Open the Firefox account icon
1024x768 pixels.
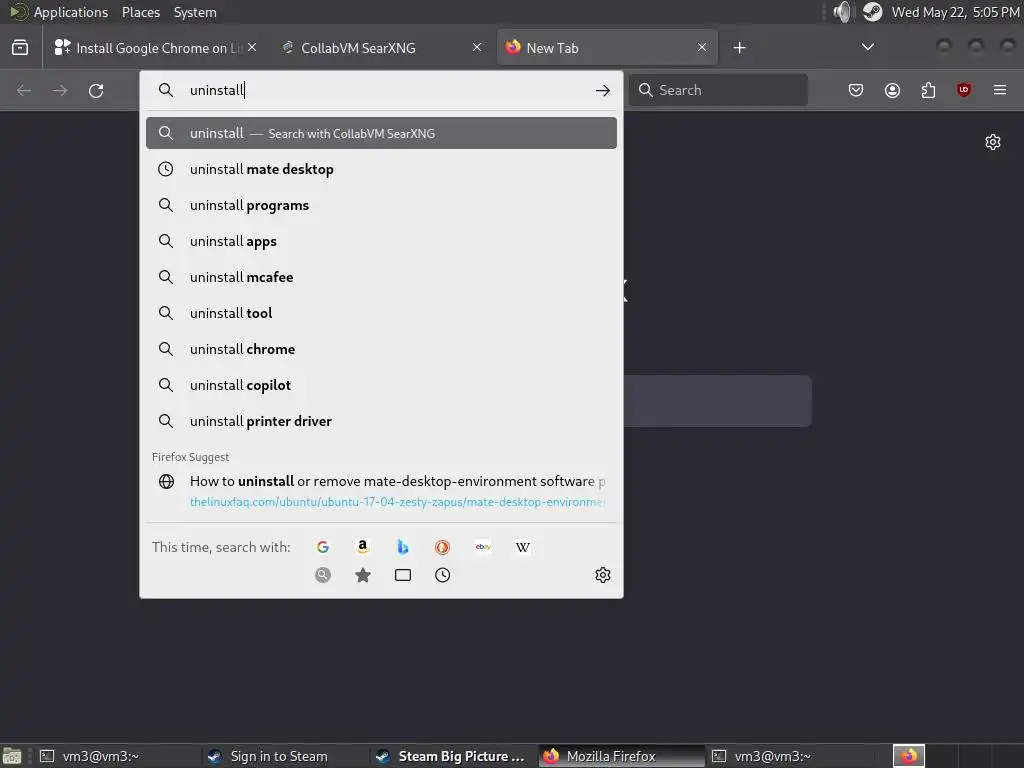pos(892,90)
